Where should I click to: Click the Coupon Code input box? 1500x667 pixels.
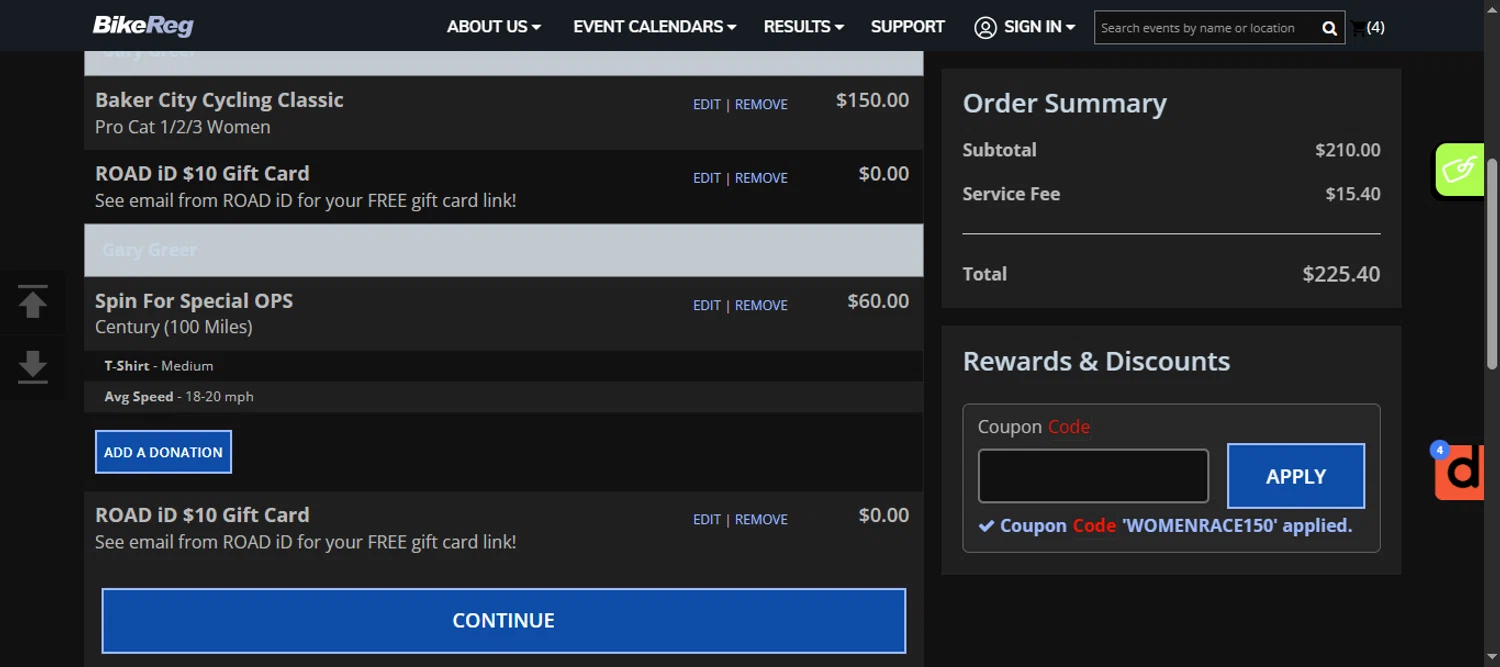point(1093,476)
